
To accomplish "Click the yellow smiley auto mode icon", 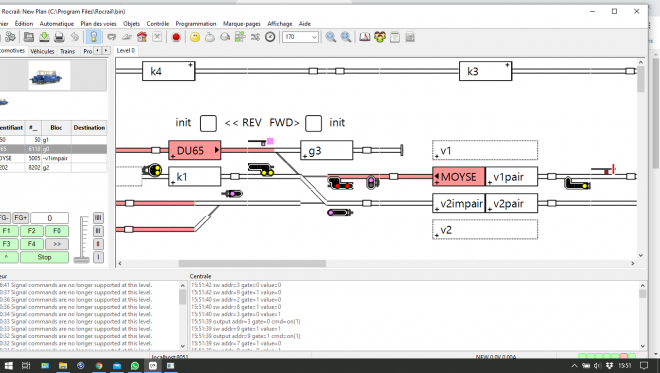I will tap(195, 37).
